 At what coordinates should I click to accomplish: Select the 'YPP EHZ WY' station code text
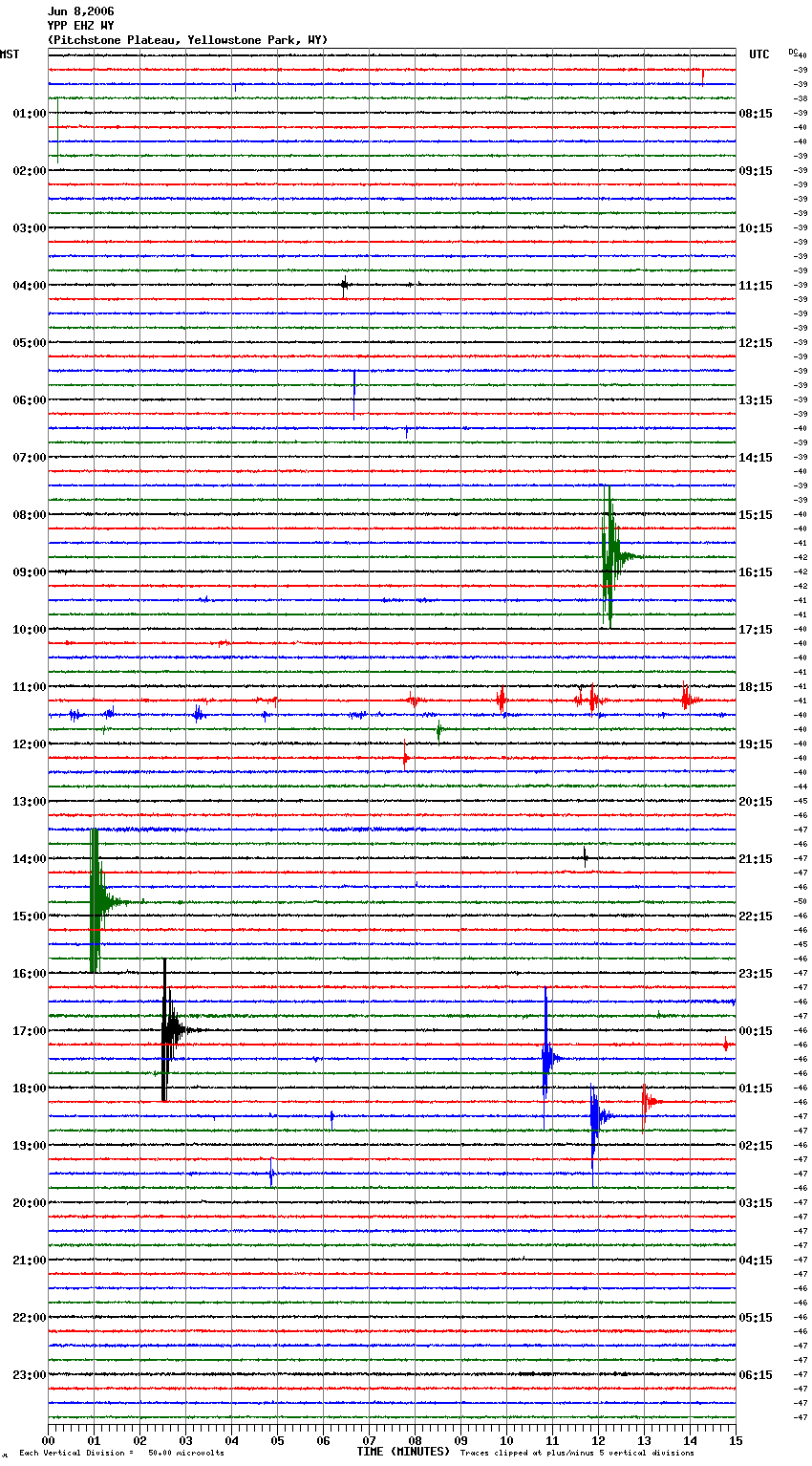[x=80, y=26]
